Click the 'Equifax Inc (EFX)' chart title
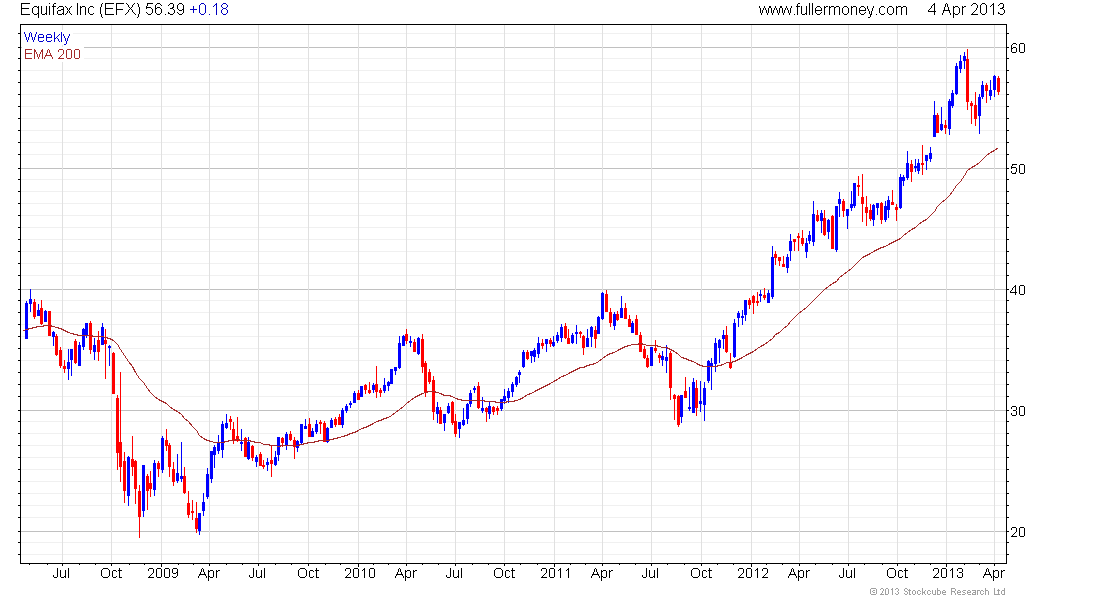Viewport: 1100px width, 600px height. tap(80, 10)
